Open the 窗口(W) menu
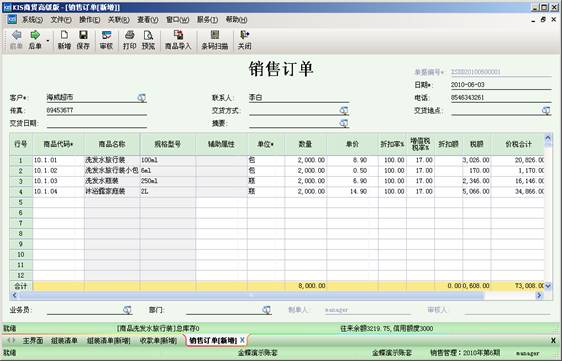 point(177,20)
